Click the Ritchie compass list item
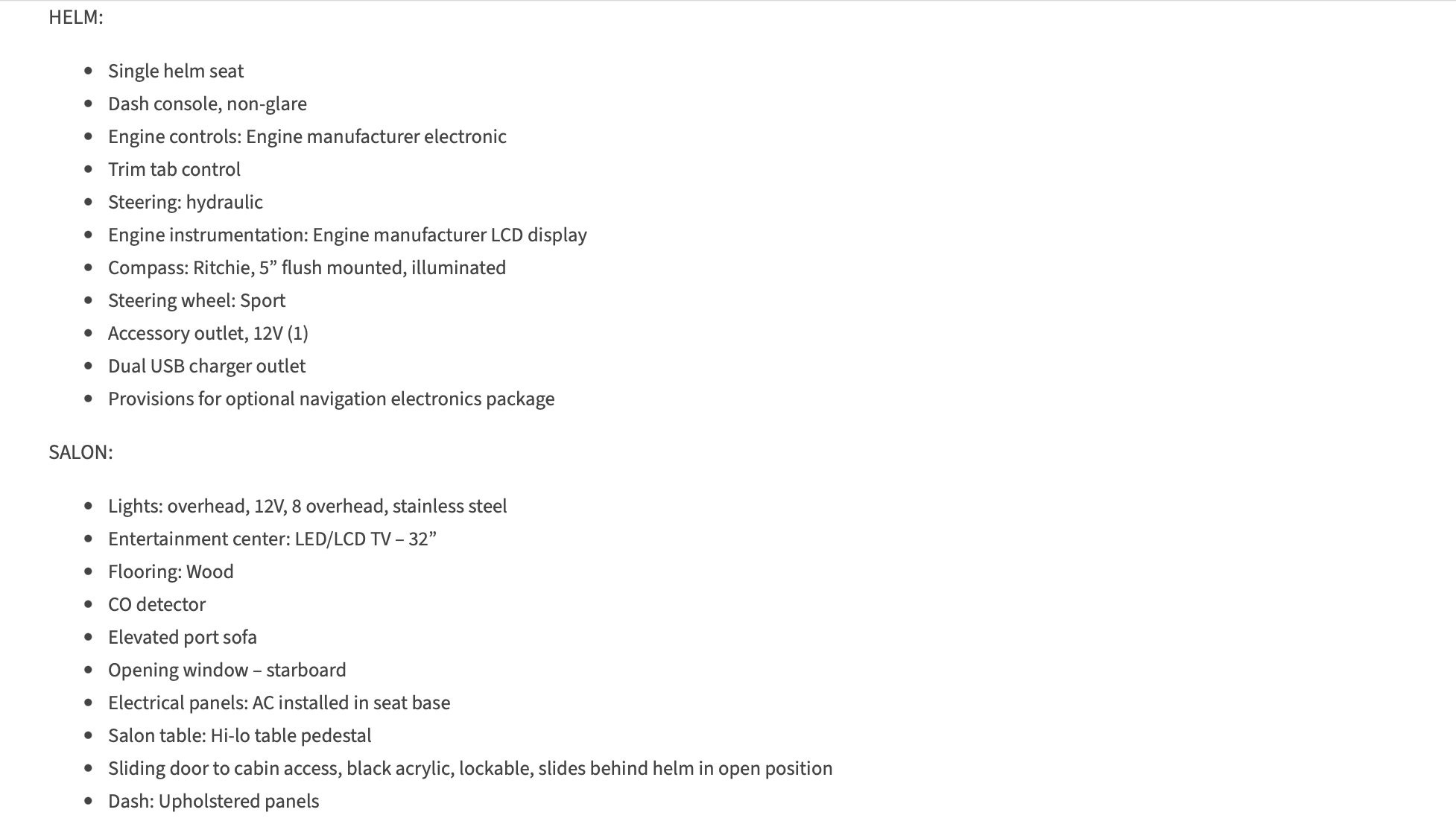Screen dimensions: 1456x824 point(307,267)
